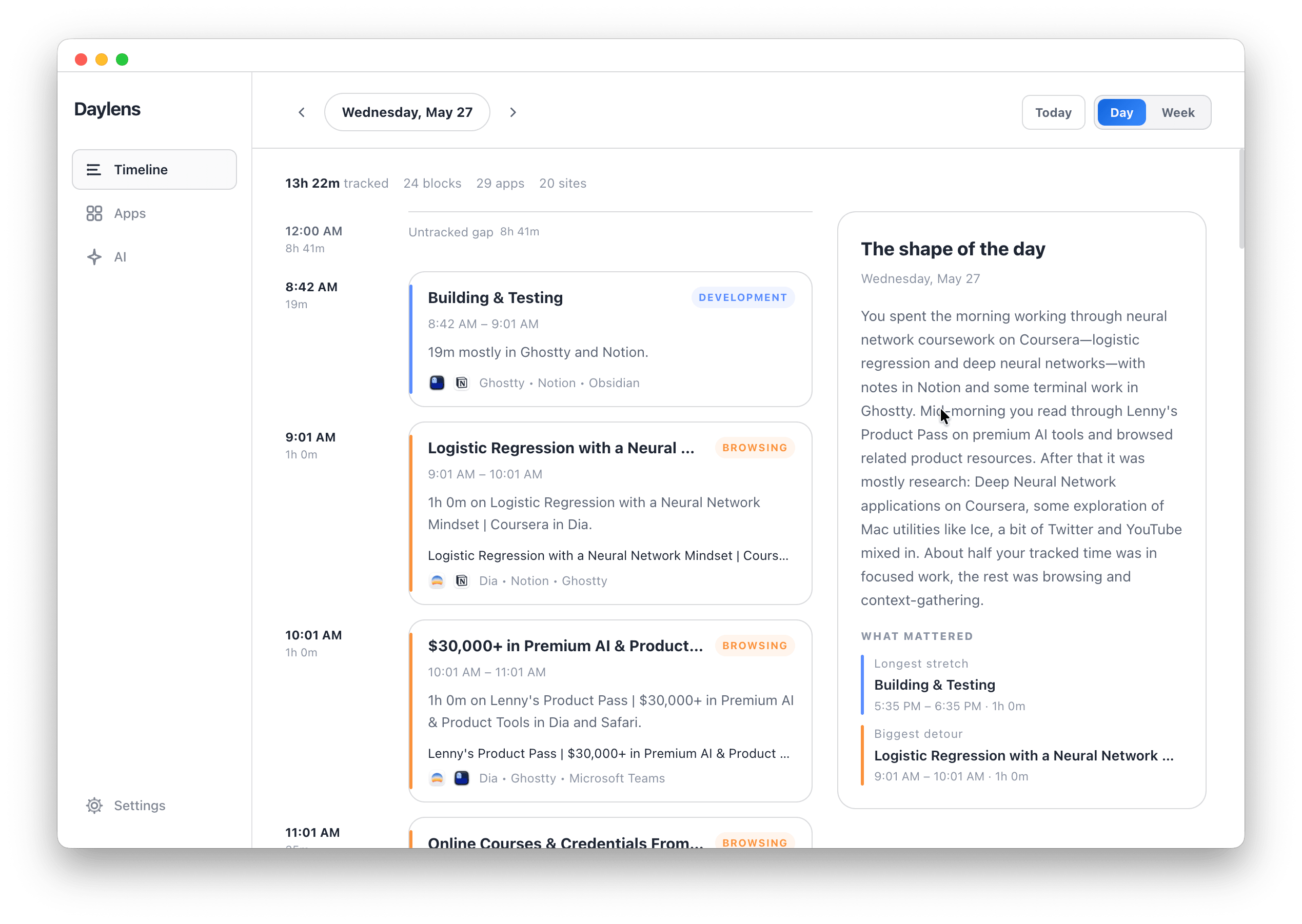Click the vertical scrollbar thumb
This screenshot has width=1302, height=924.
[1241, 199]
